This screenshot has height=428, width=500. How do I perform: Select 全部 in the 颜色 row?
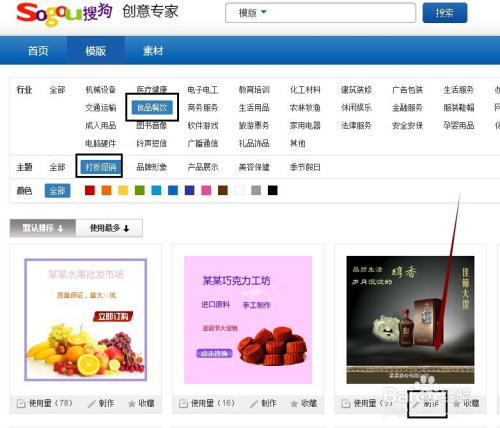click(x=57, y=191)
